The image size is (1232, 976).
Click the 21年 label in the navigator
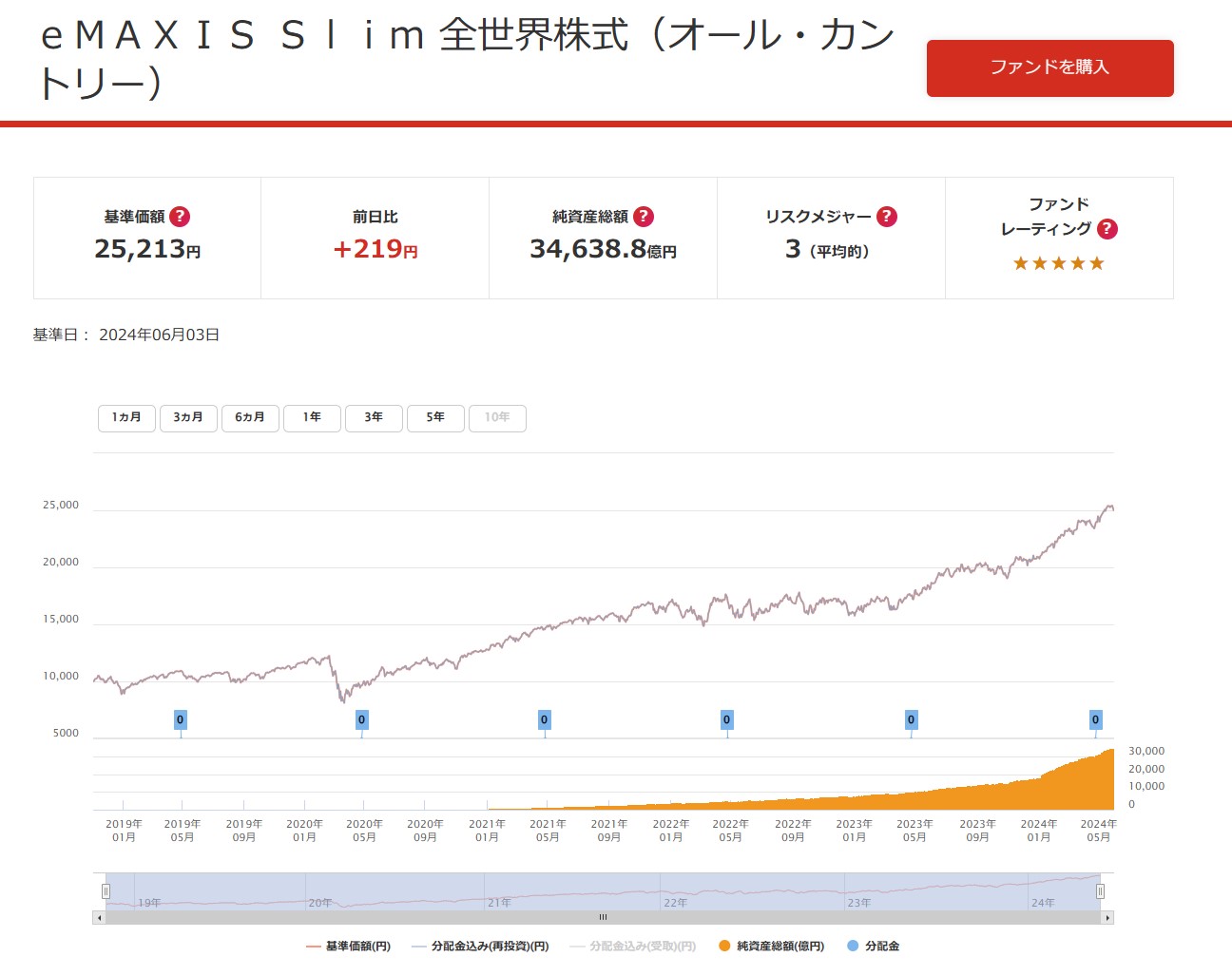point(499,903)
